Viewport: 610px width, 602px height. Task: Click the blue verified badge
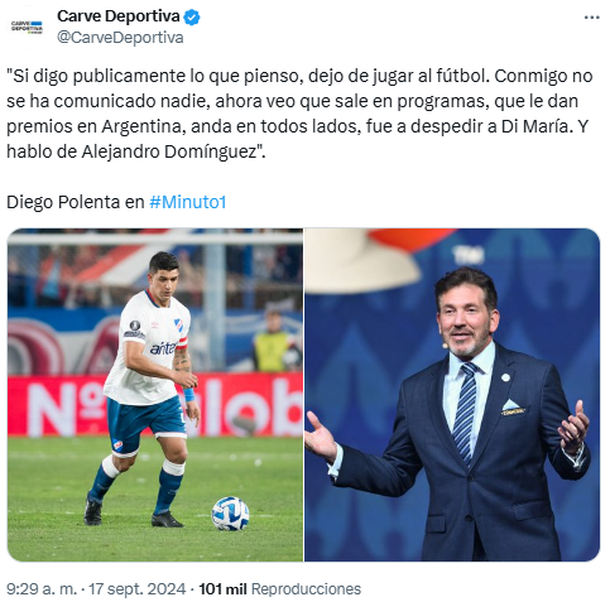pyautogui.click(x=191, y=17)
